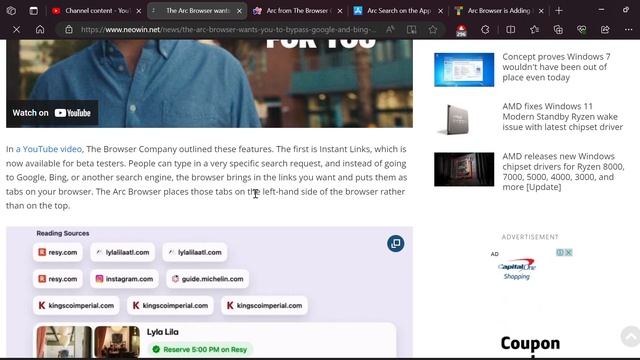Open the Extensions puzzle icon

485,29
